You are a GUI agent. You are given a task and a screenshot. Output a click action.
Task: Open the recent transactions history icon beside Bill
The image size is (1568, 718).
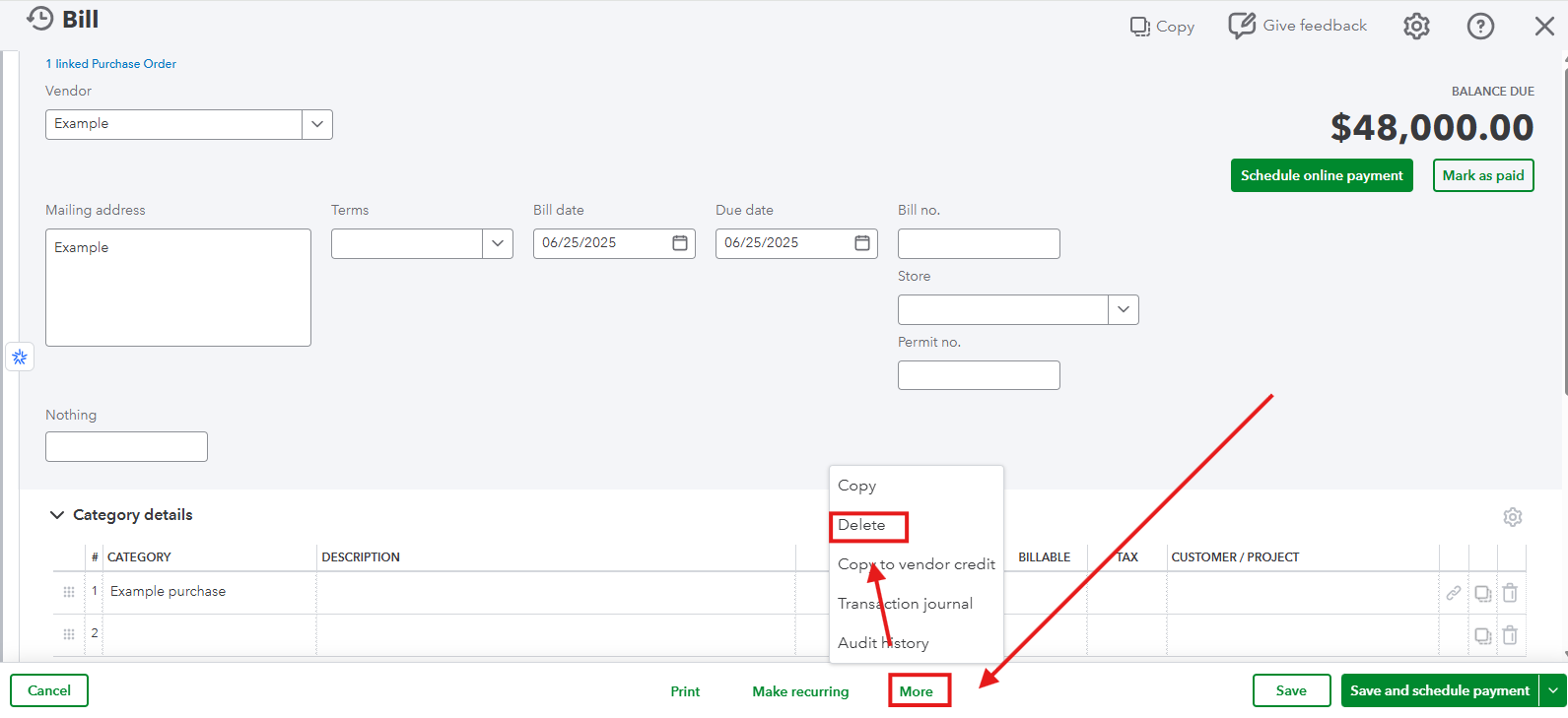pos(39,19)
